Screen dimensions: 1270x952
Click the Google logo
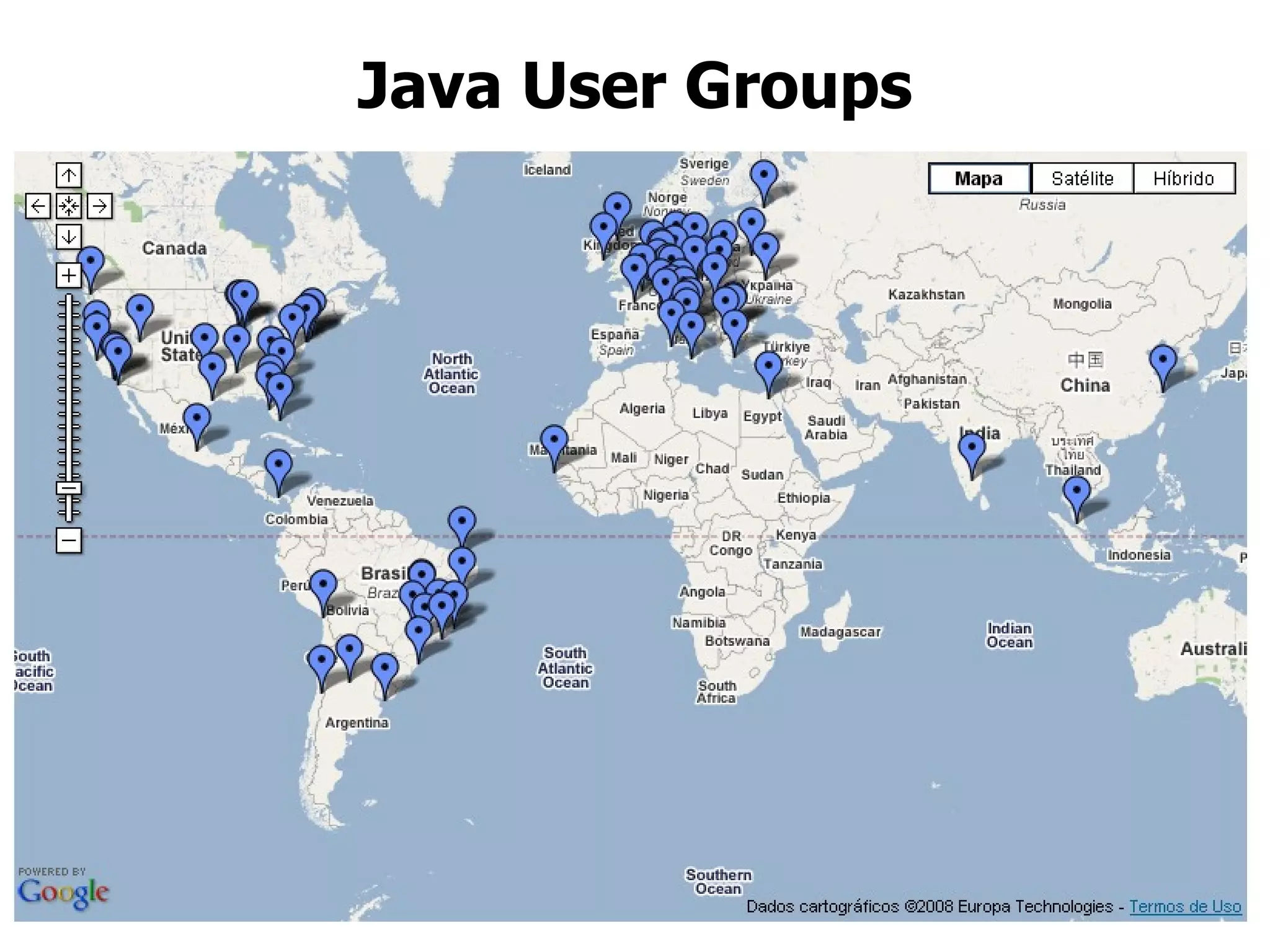tap(63, 892)
